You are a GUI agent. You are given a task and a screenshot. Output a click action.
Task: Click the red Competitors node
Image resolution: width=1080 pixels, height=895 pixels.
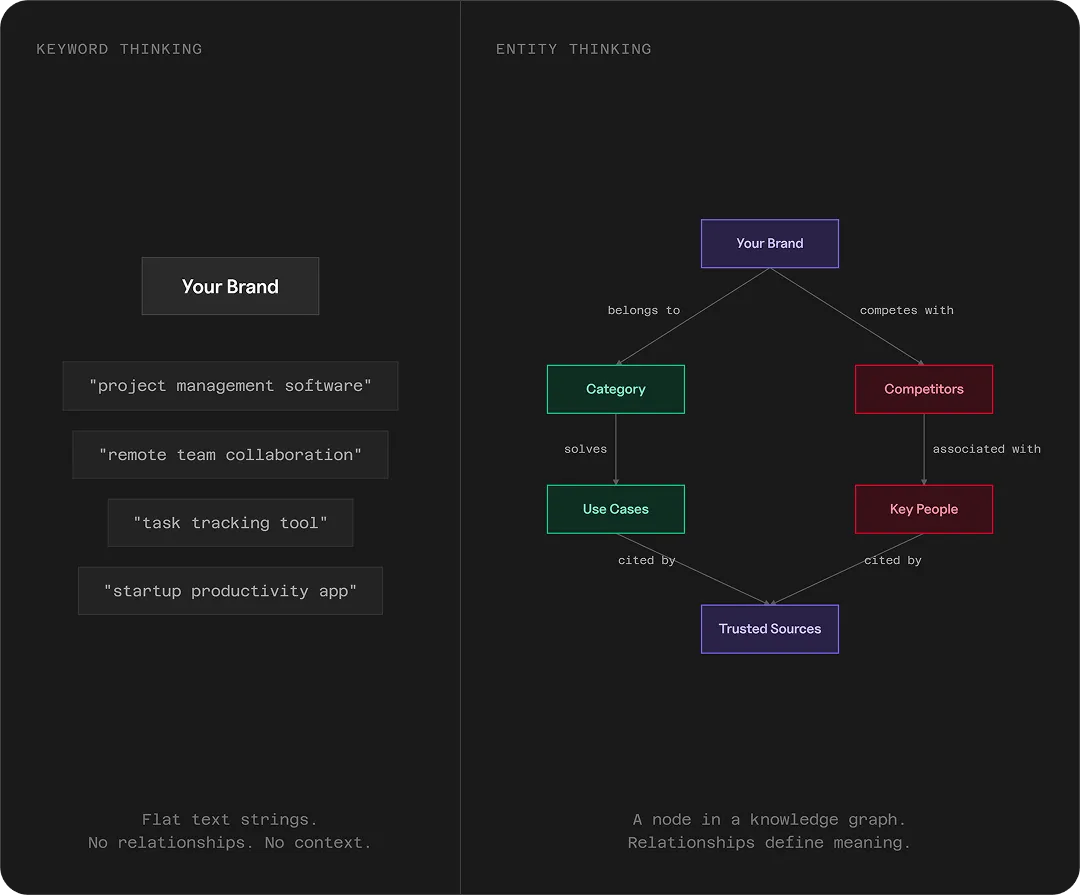coord(924,389)
